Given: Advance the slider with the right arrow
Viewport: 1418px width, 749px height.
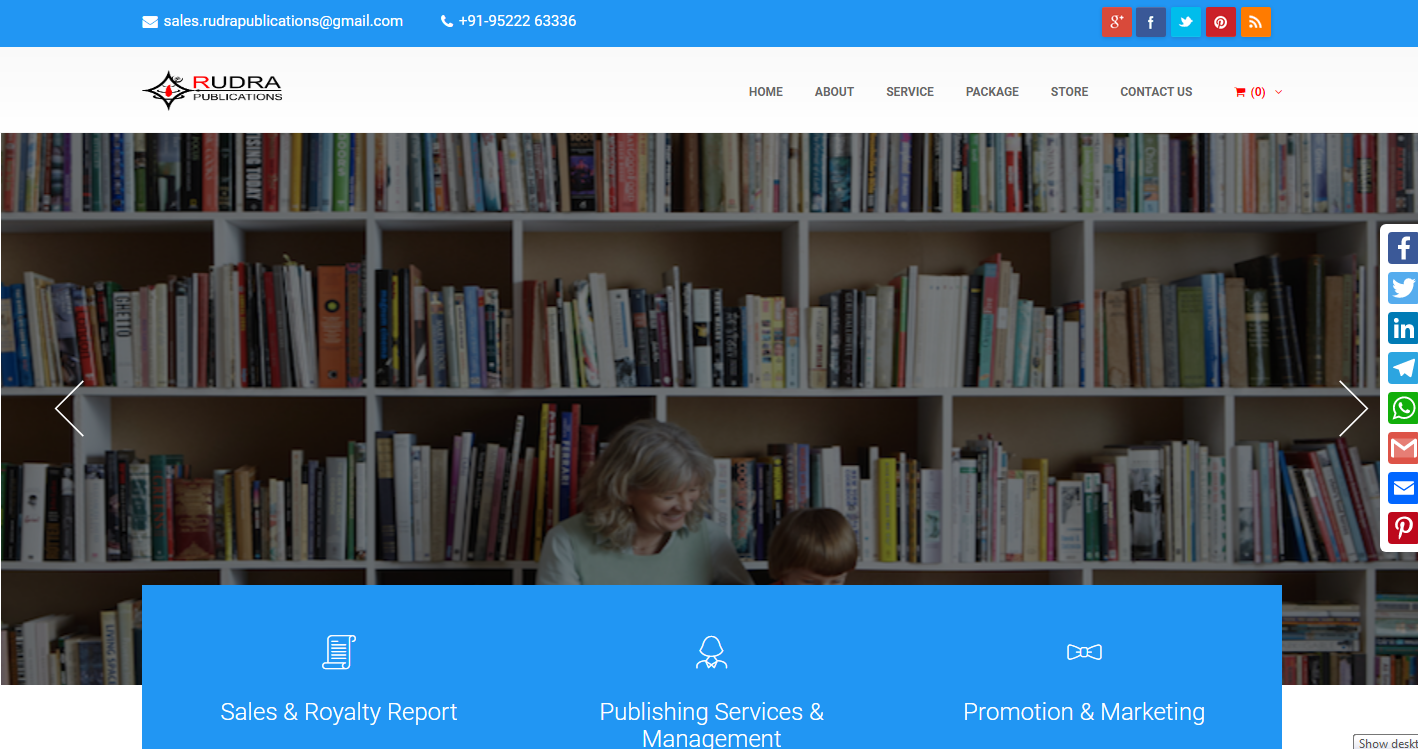Looking at the screenshot, I should coord(1353,408).
